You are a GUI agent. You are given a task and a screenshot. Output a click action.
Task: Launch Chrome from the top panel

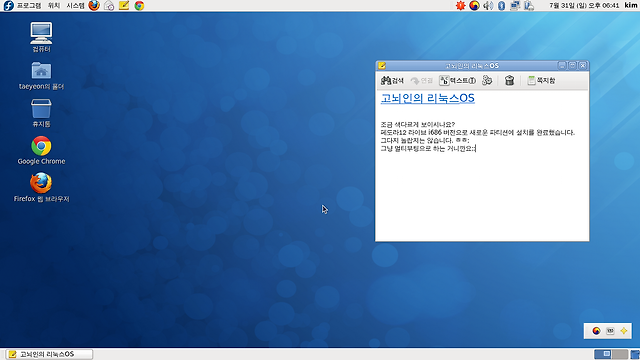tap(139, 6)
